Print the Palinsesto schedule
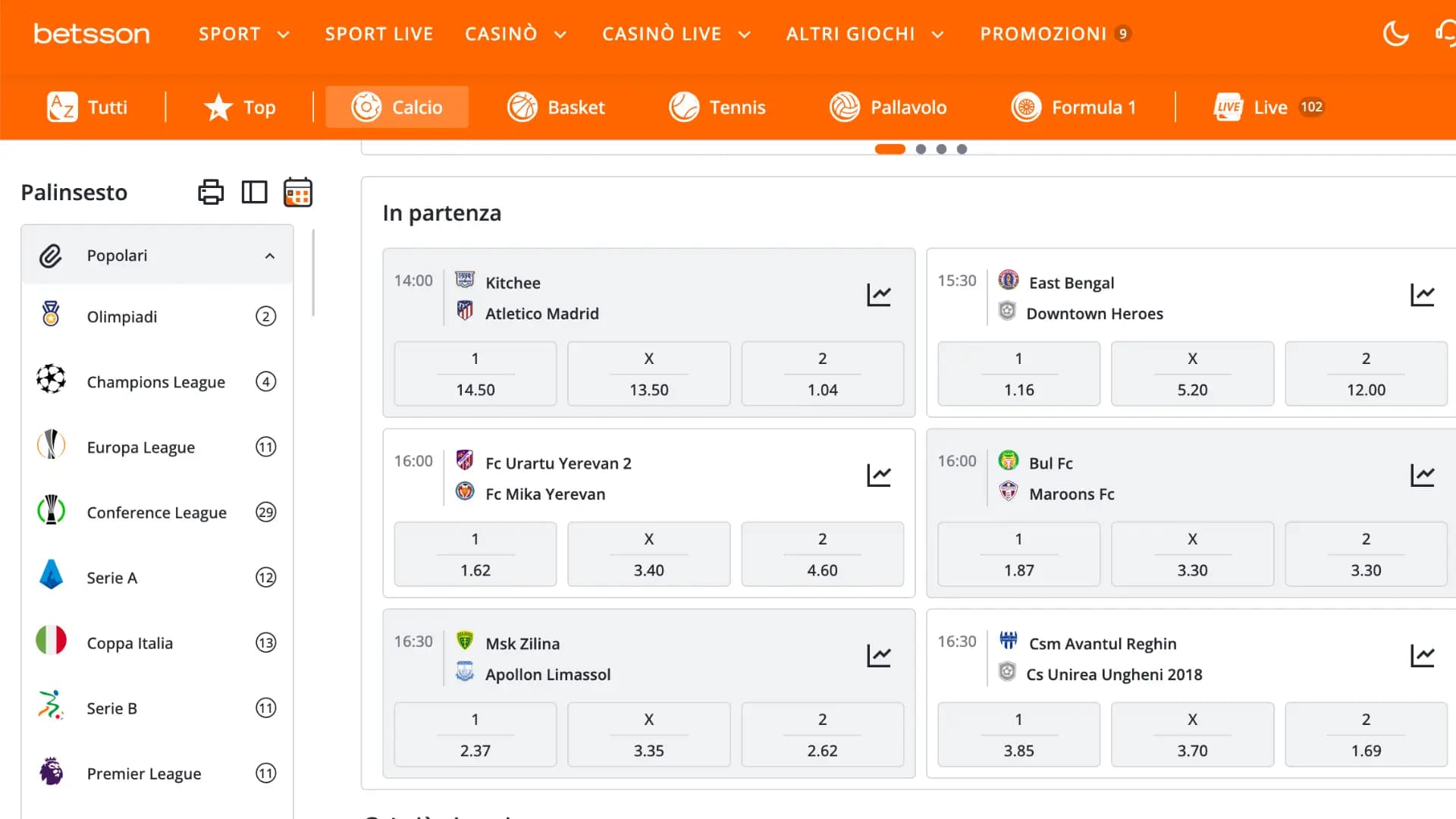The height and width of the screenshot is (819, 1456). click(x=211, y=192)
